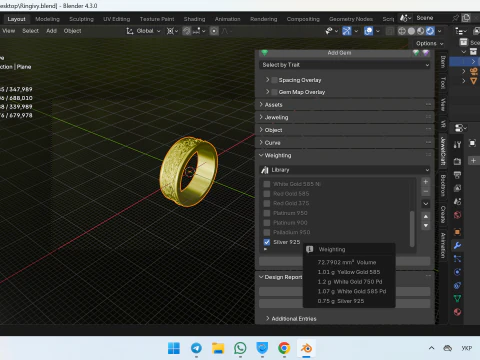Image resolution: width=480 pixels, height=360 pixels.
Task: Toggle viewport gizmos display
Action: [x=347, y=31]
